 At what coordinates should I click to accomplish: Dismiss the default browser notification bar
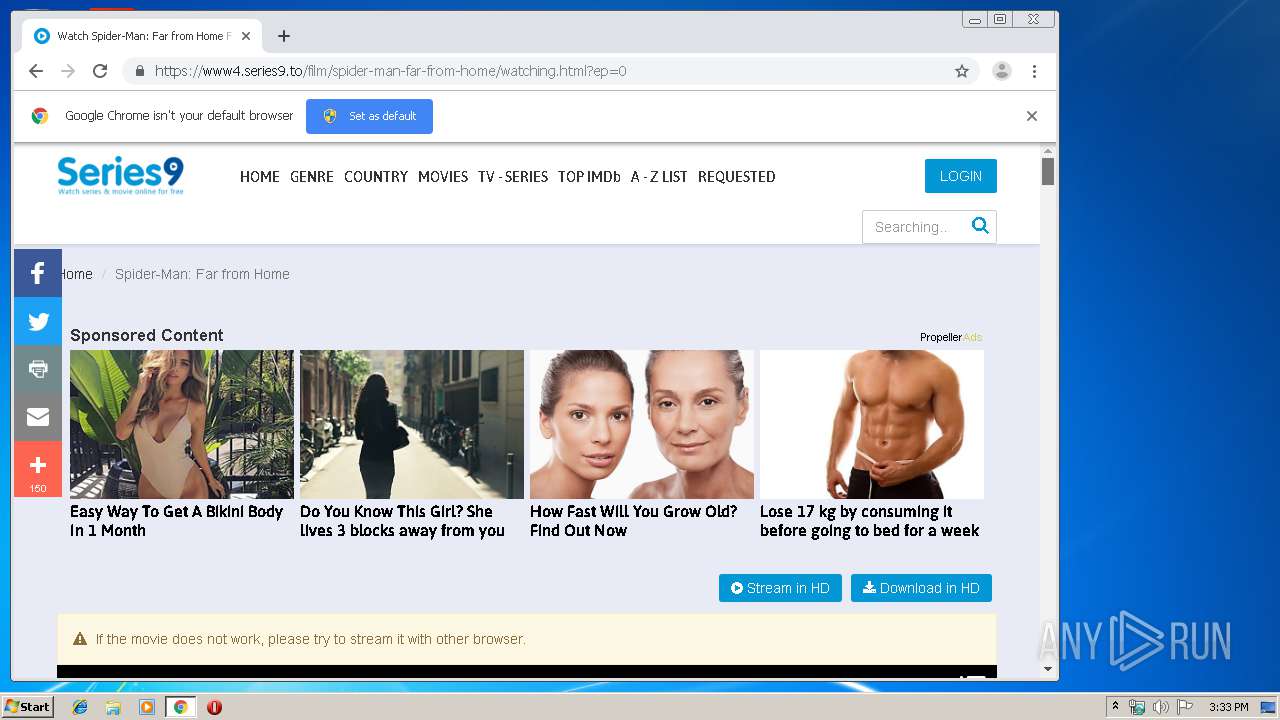click(x=1032, y=116)
